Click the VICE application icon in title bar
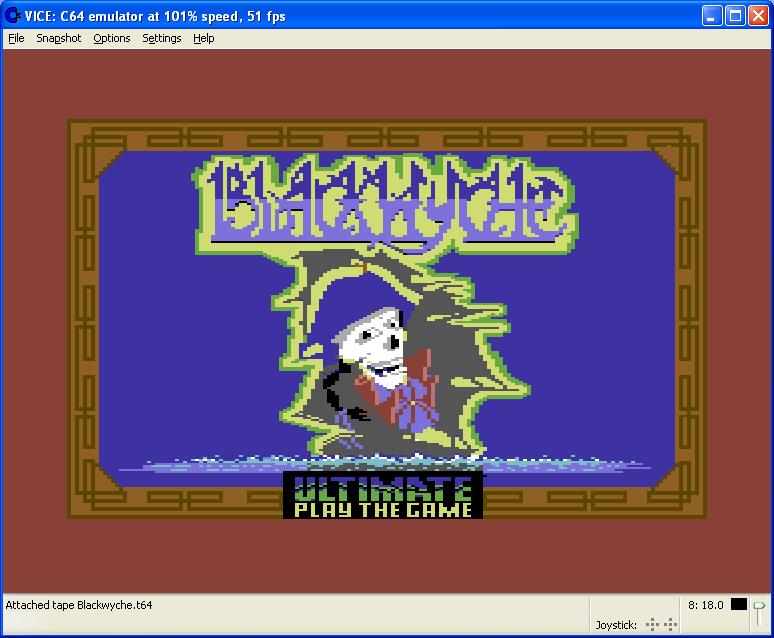Image resolution: width=774 pixels, height=638 pixels. point(12,16)
